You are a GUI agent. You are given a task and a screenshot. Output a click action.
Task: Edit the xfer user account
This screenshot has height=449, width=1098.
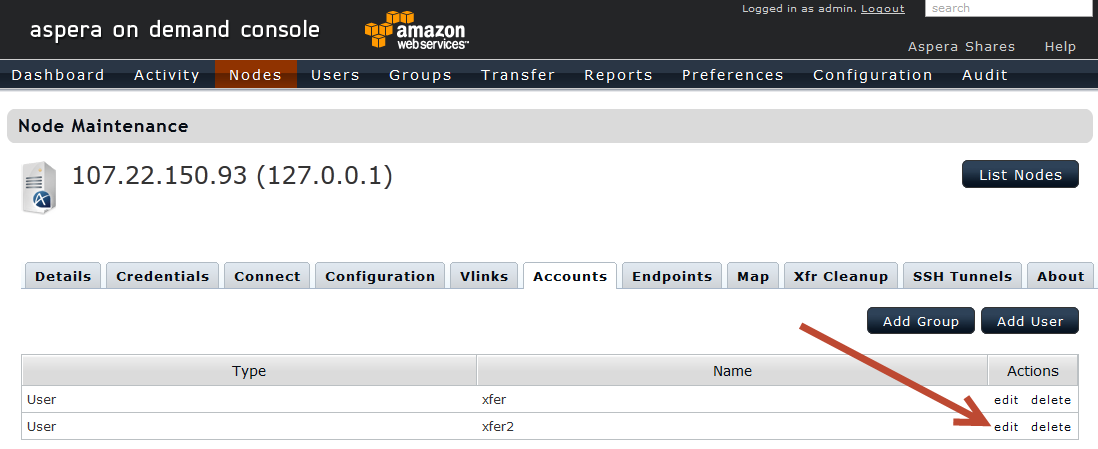[x=1006, y=400]
